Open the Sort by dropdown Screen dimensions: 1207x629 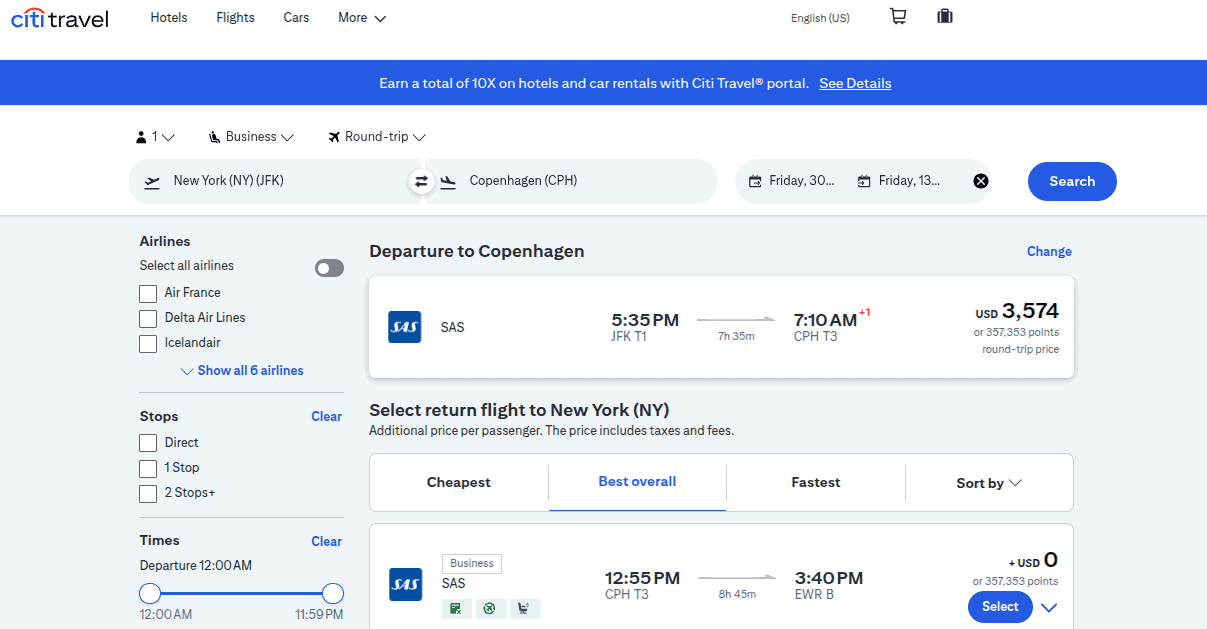click(x=987, y=482)
